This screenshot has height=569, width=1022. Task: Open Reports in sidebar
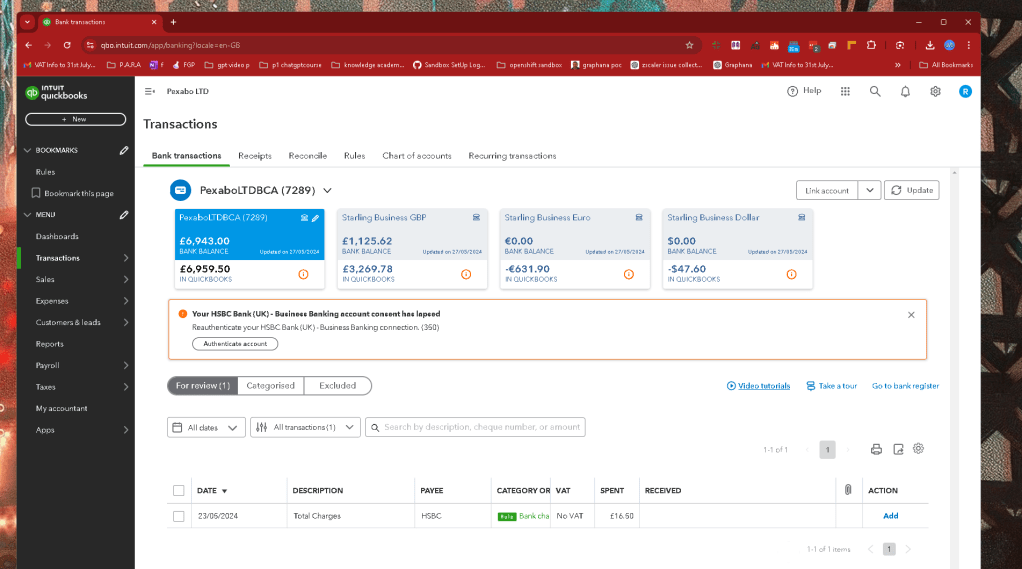point(50,344)
